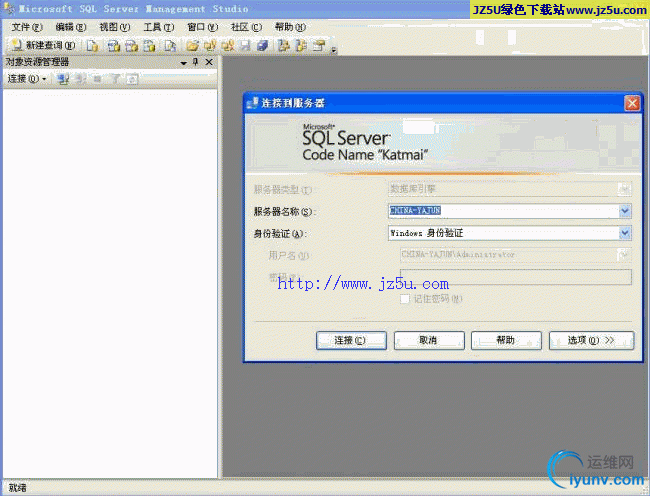Open the 文件(F) menu
The width and height of the screenshot is (650, 496).
[27, 27]
